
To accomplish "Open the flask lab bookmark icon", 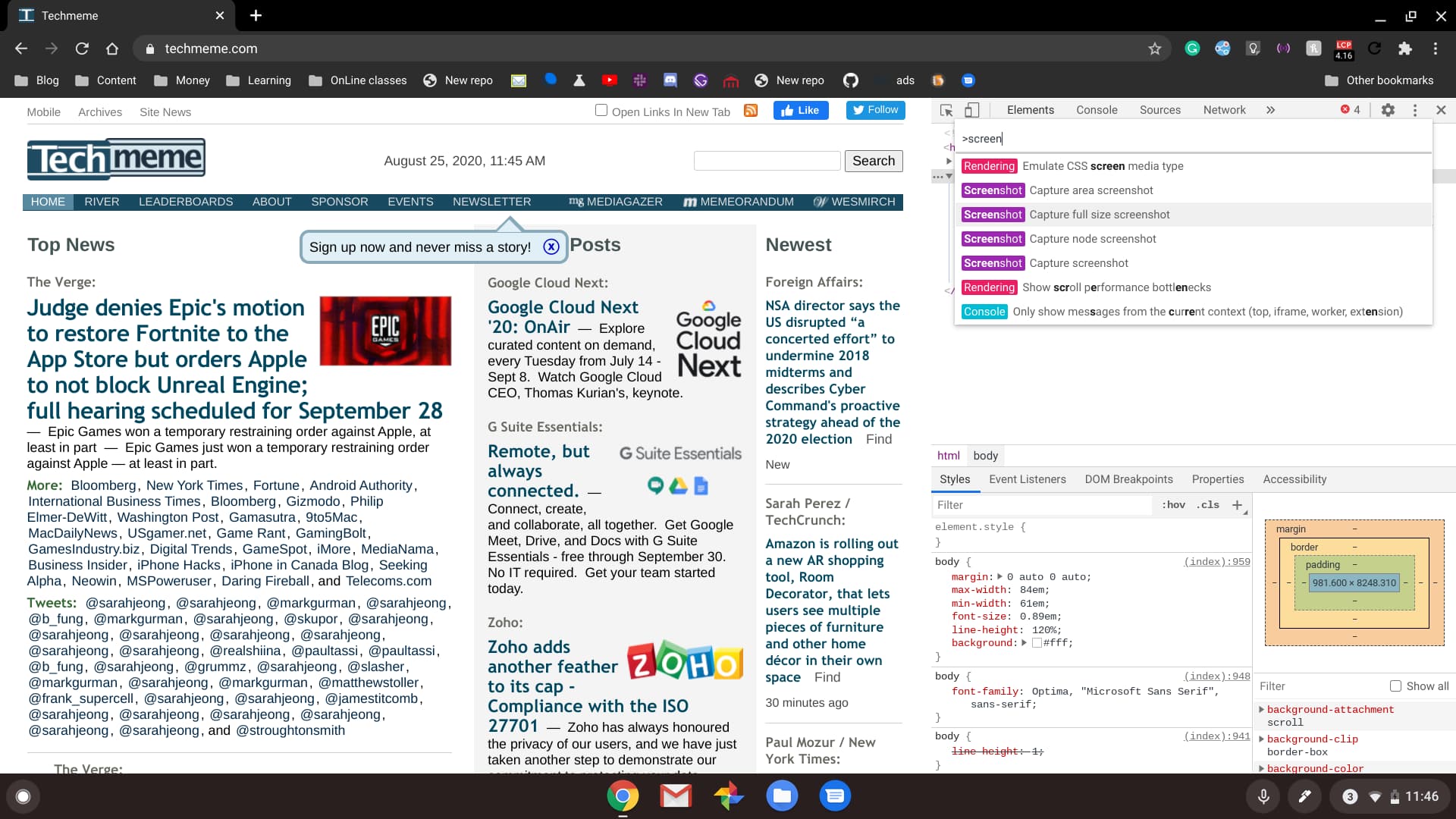I will tap(579, 80).
